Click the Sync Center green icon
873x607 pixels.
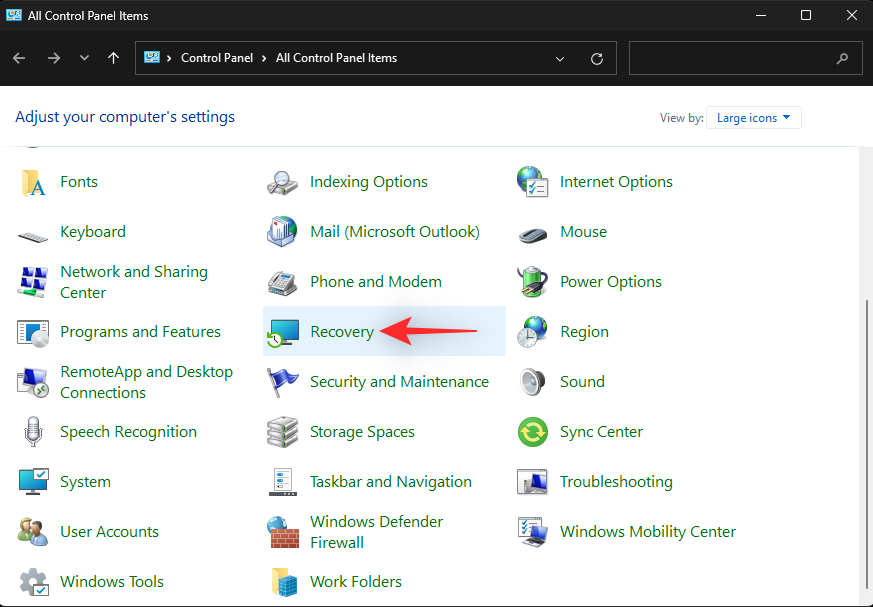click(x=533, y=432)
